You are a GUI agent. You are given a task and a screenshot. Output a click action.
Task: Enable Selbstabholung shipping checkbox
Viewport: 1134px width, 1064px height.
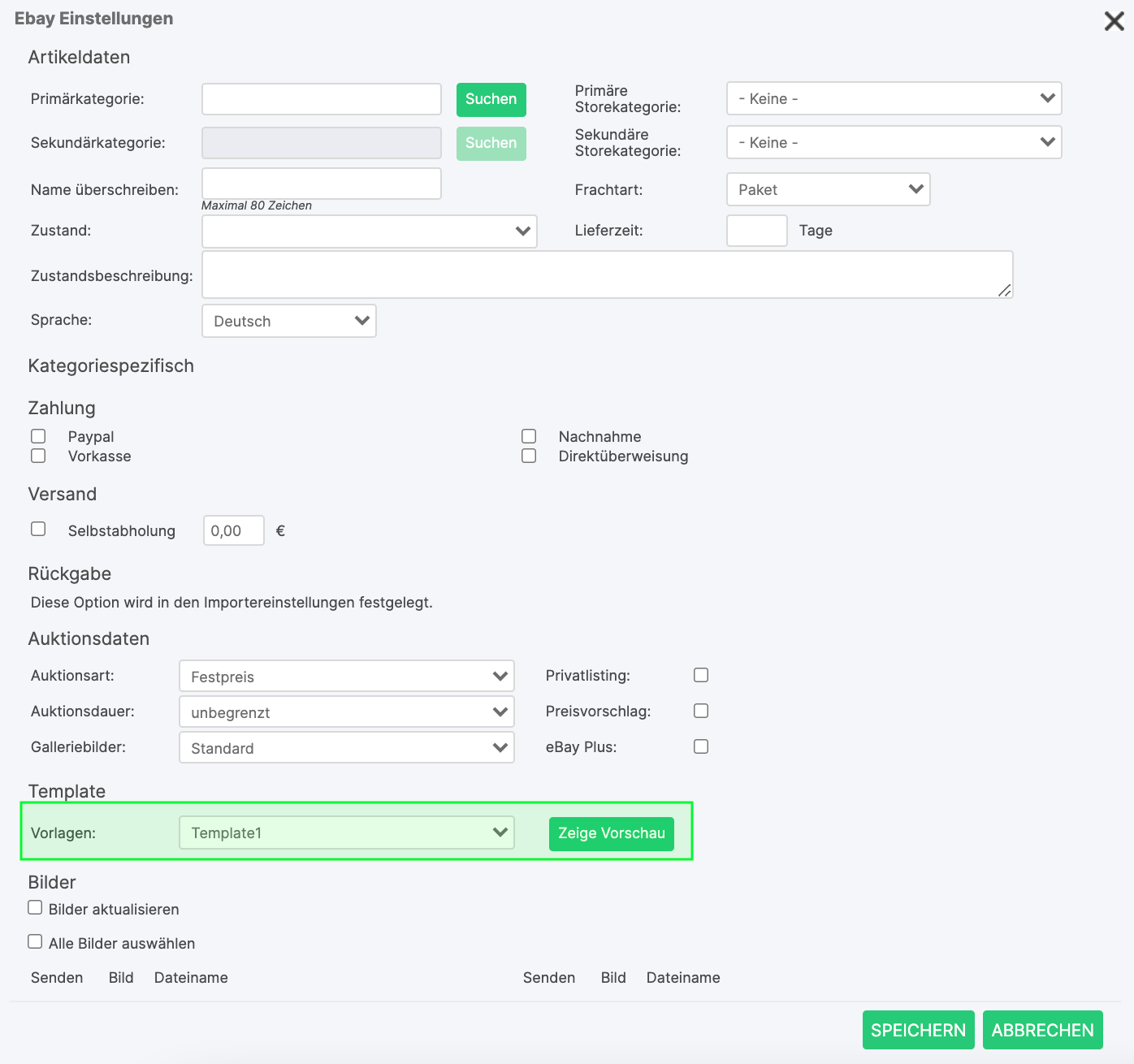[x=38, y=529]
